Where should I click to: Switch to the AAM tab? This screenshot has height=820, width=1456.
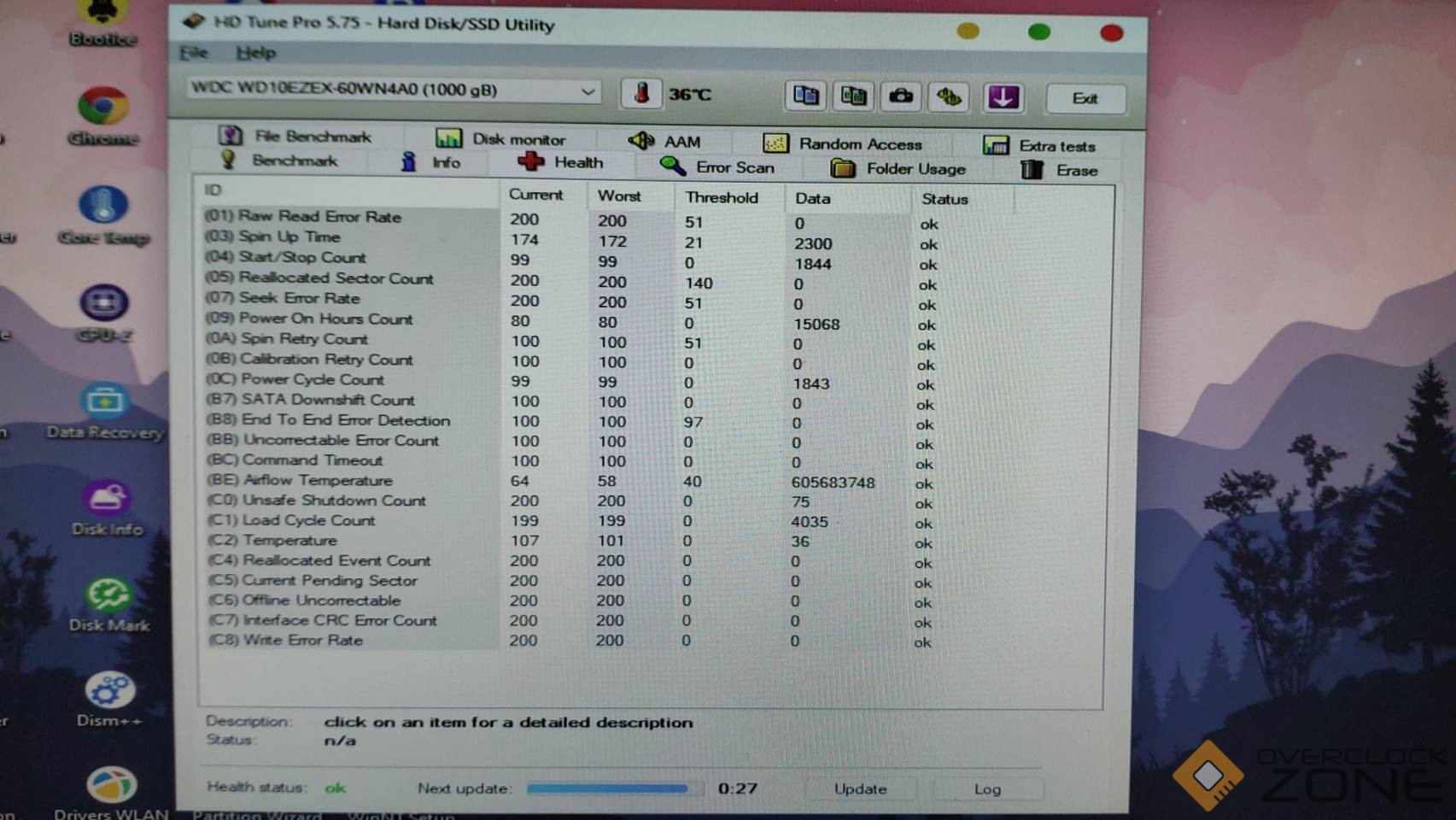pos(664,141)
